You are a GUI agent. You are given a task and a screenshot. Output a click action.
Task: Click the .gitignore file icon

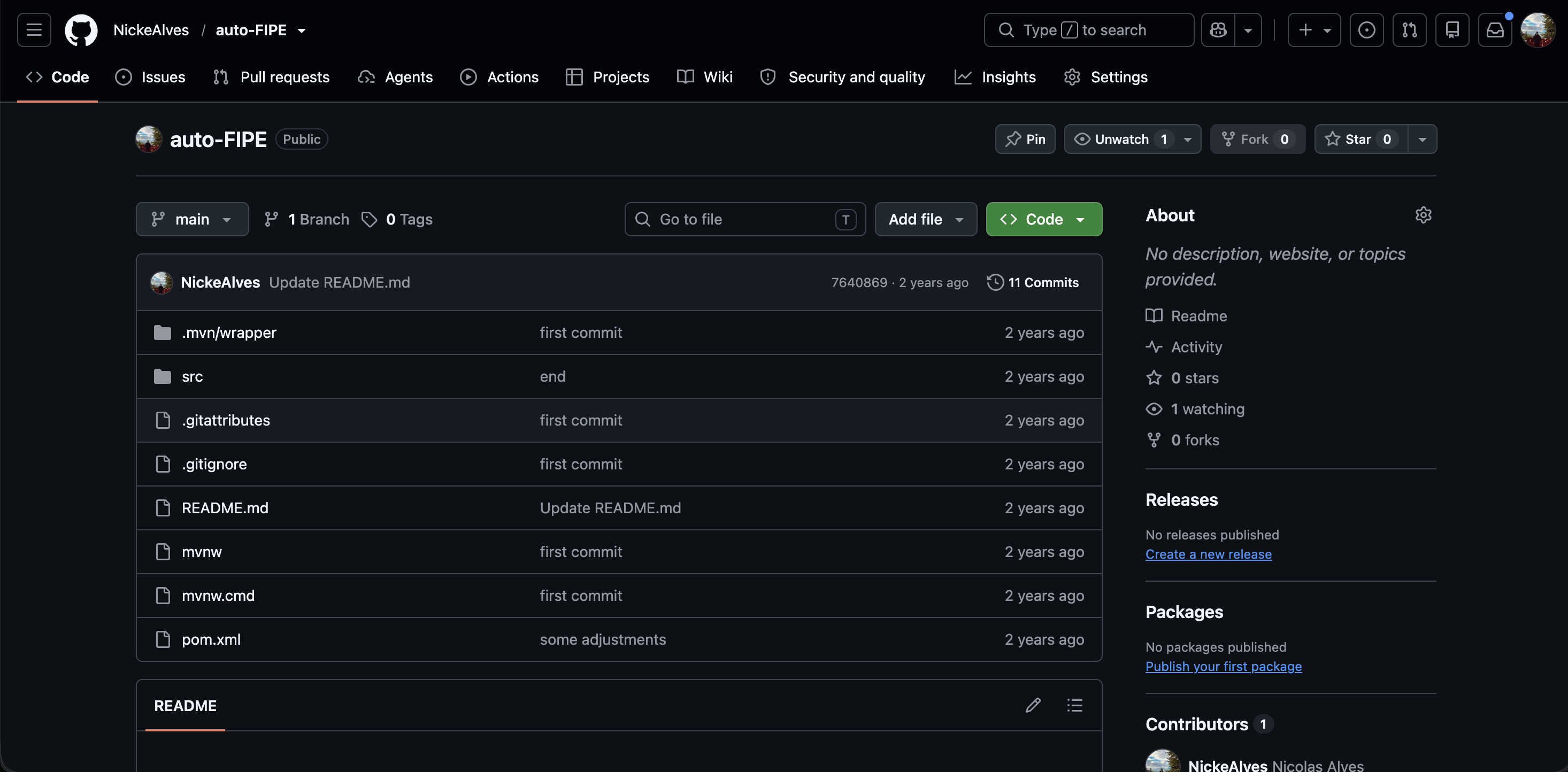pos(163,464)
